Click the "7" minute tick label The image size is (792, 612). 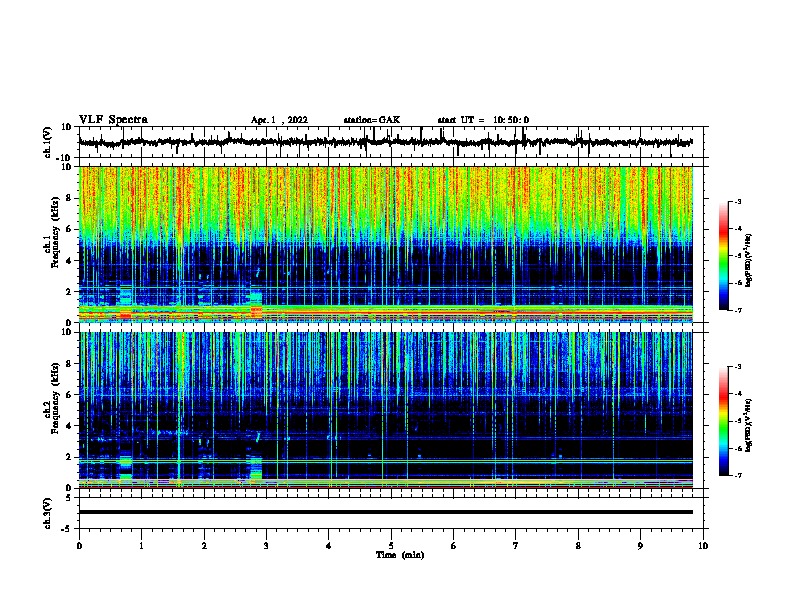(x=516, y=546)
